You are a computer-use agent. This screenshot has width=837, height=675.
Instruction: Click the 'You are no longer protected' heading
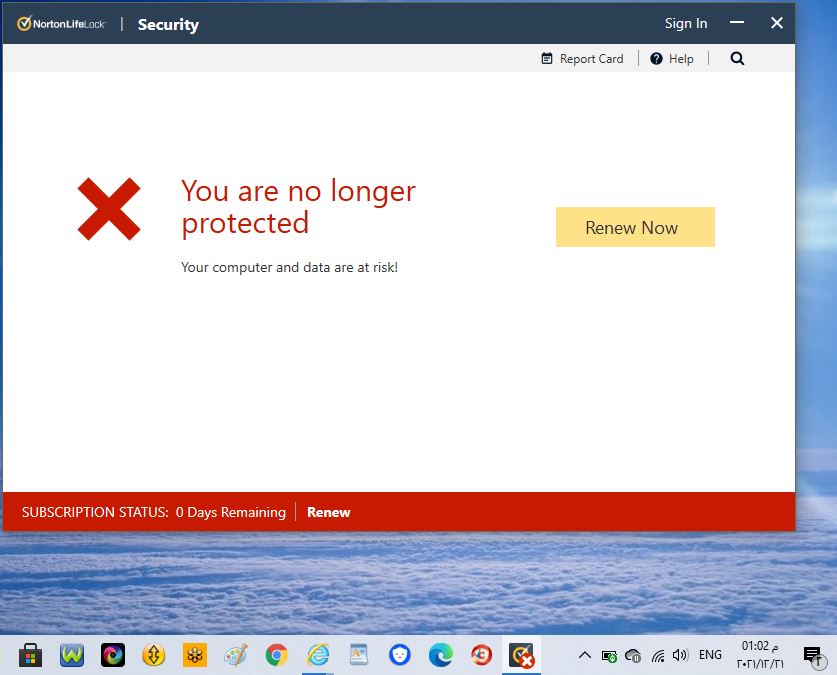298,207
